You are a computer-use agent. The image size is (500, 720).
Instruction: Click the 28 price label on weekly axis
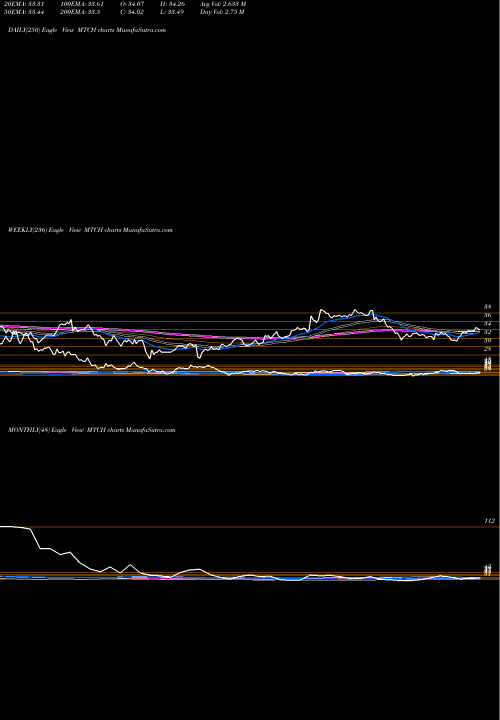488,349
